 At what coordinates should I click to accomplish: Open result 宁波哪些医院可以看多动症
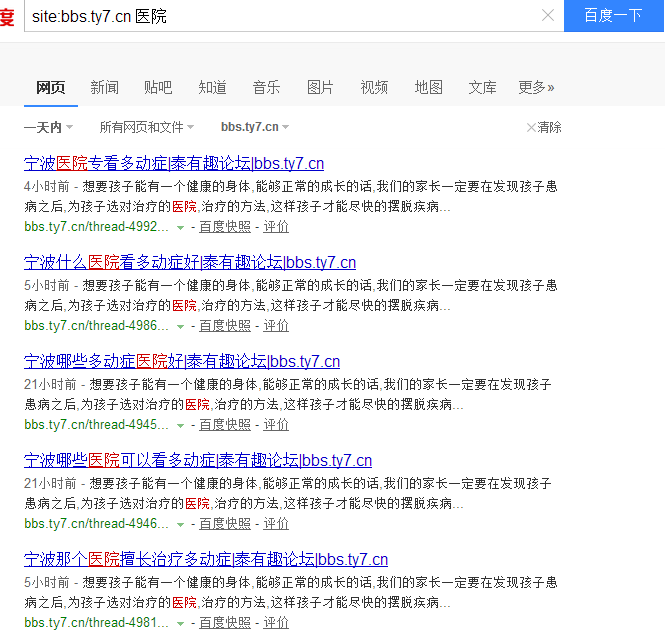point(198,460)
